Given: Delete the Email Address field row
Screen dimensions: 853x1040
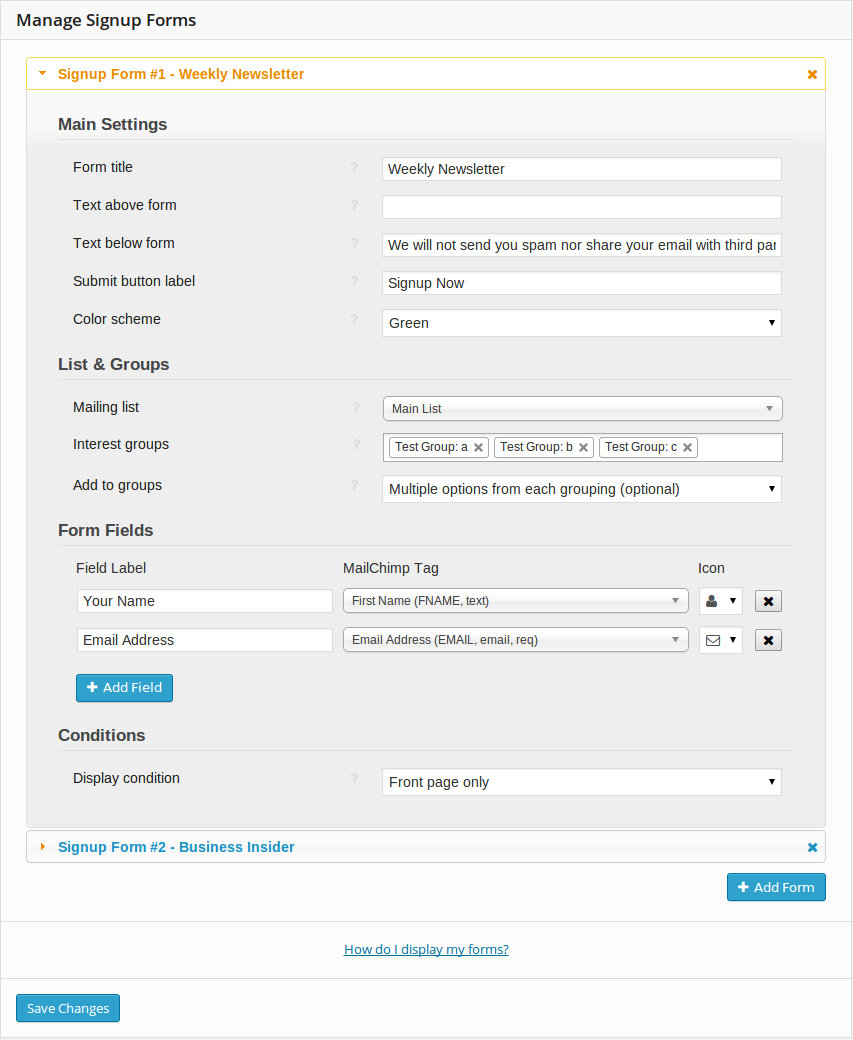Looking at the screenshot, I should (x=768, y=641).
